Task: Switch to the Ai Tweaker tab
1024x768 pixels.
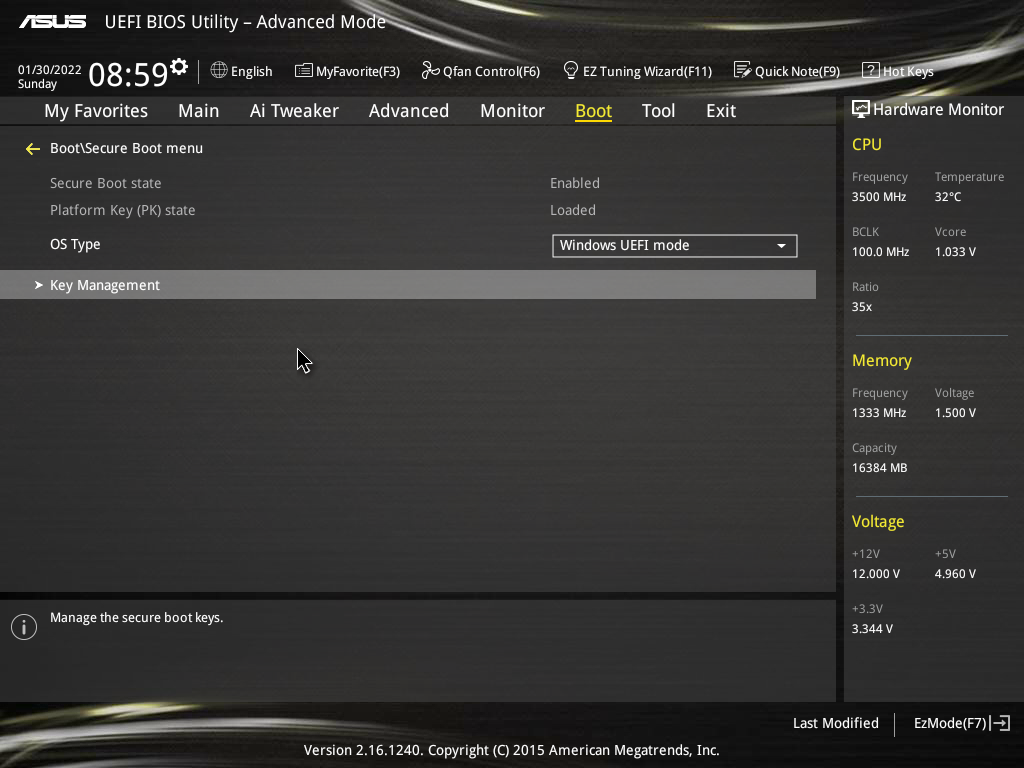Action: pyautogui.click(x=294, y=111)
